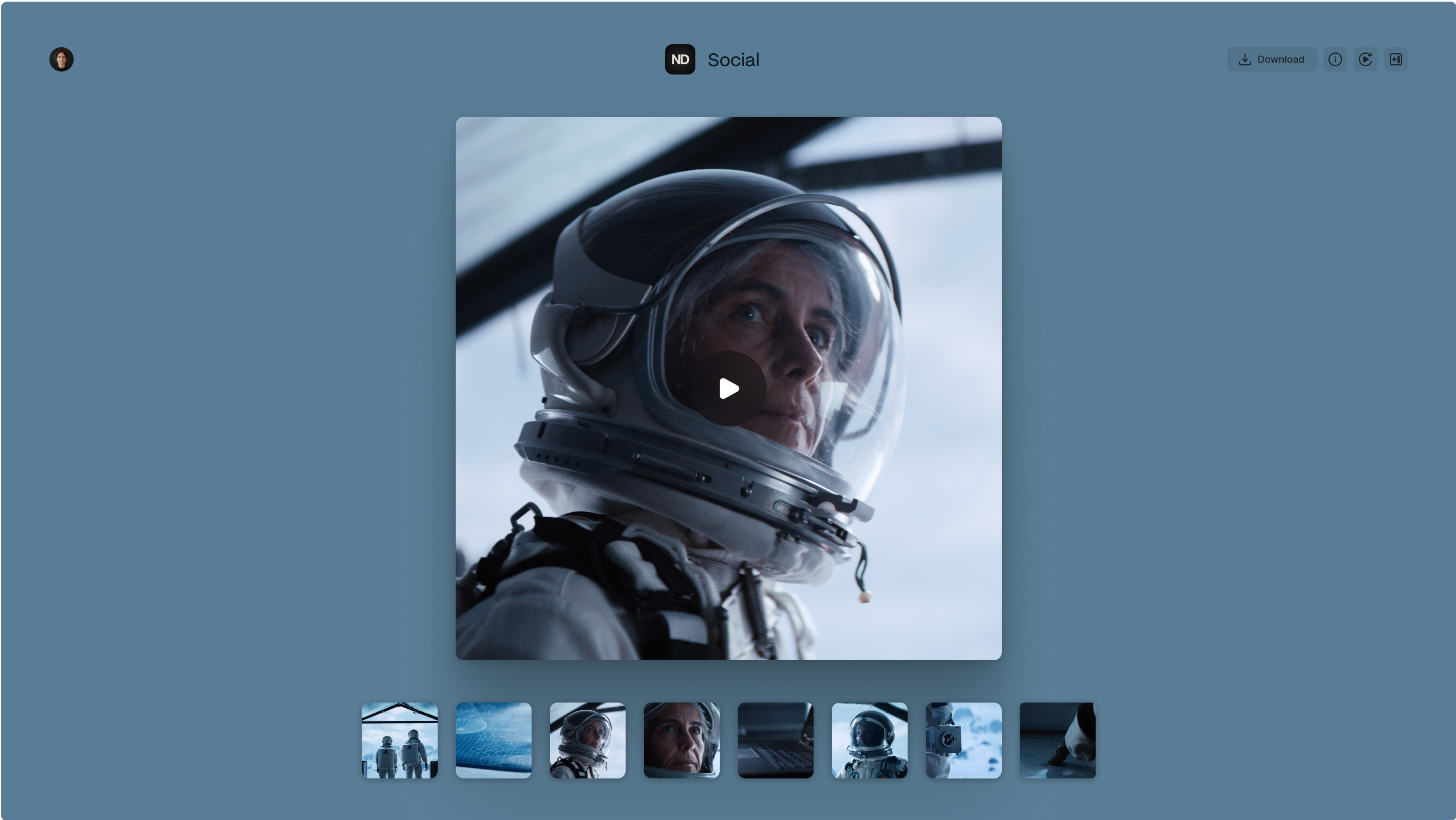Open the user profile avatar
This screenshot has width=1456, height=820.
pos(62,59)
